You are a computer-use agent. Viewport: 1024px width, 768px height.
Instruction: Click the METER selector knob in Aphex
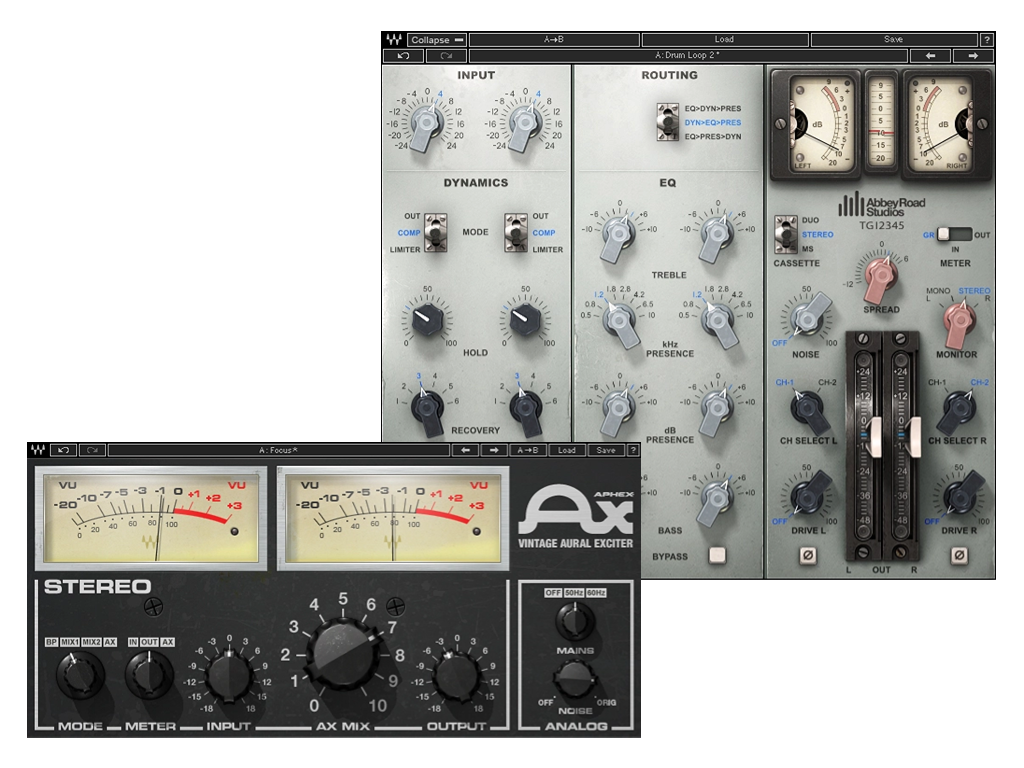(150, 675)
